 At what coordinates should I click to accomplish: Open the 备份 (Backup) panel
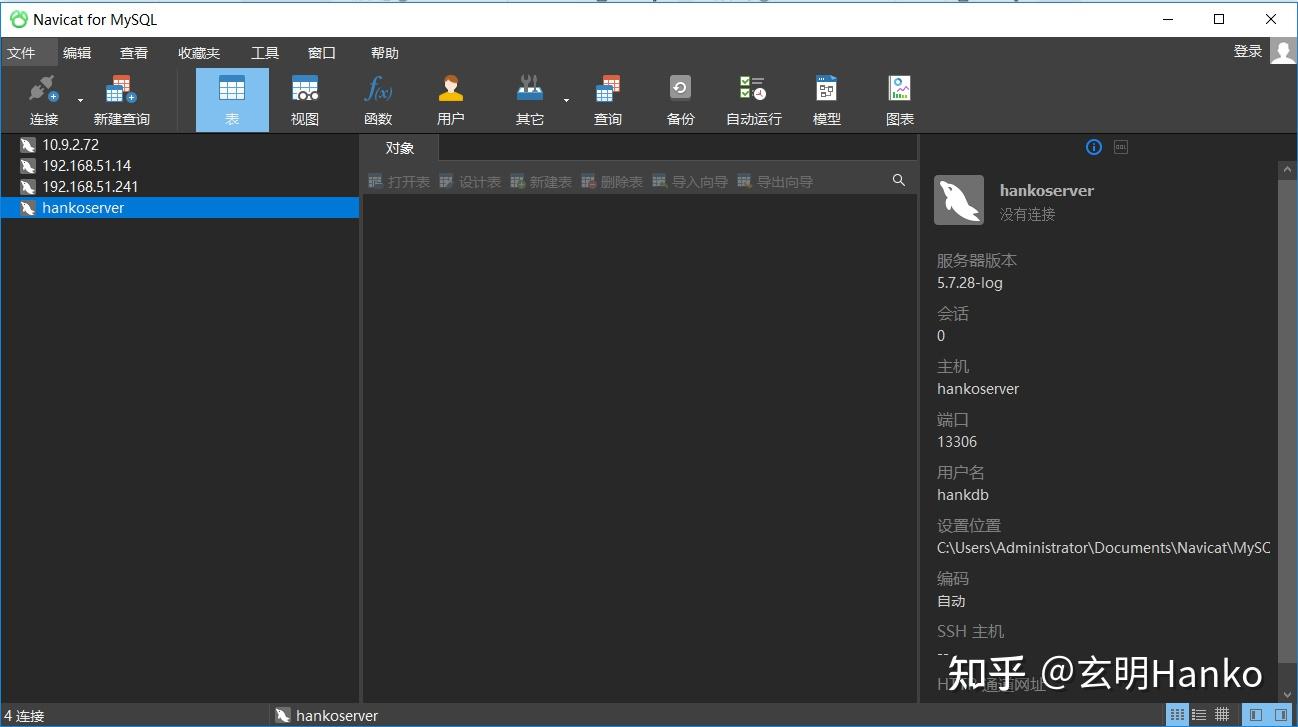680,98
